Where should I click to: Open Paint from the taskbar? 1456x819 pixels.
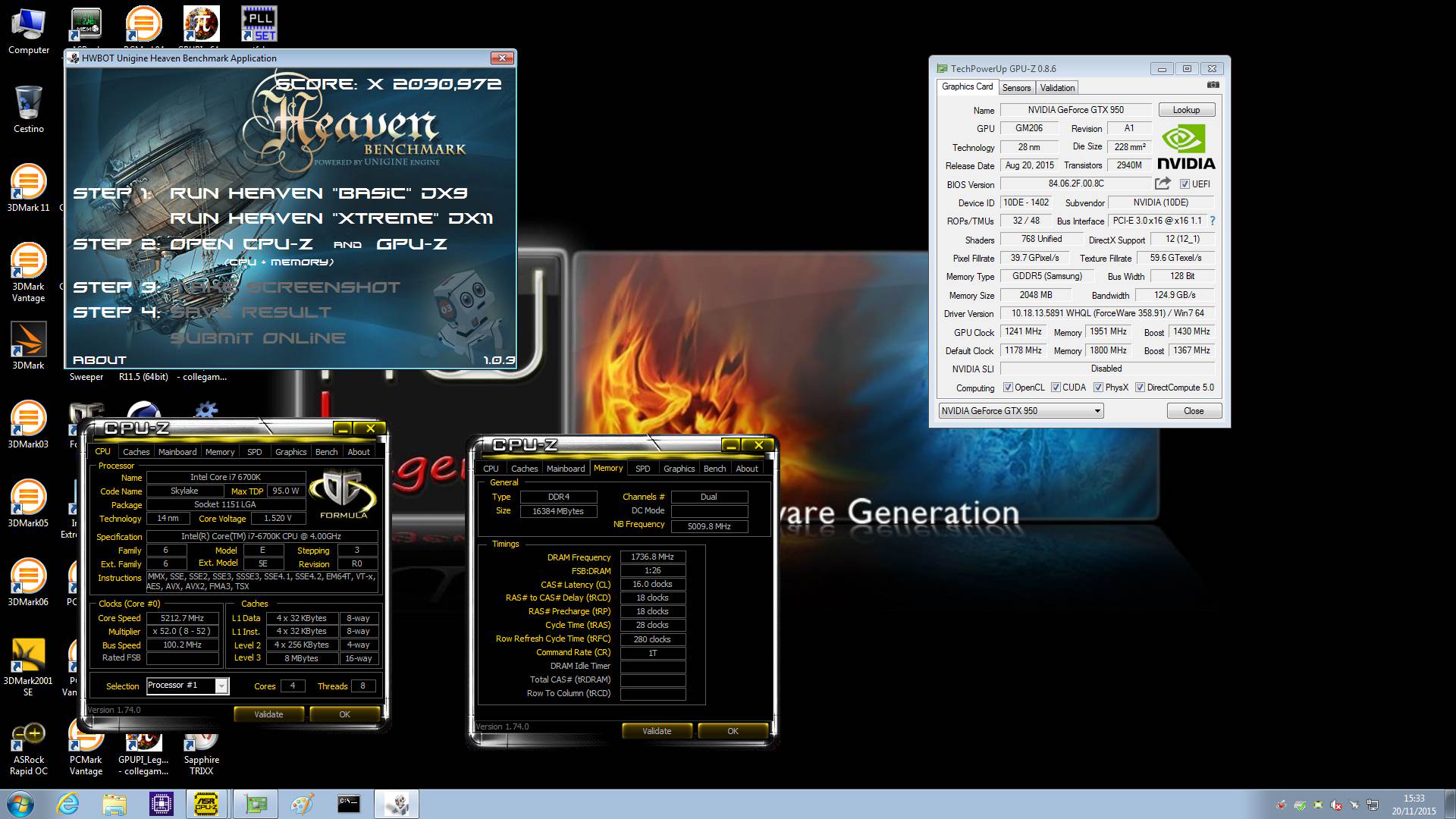pyautogui.click(x=302, y=804)
